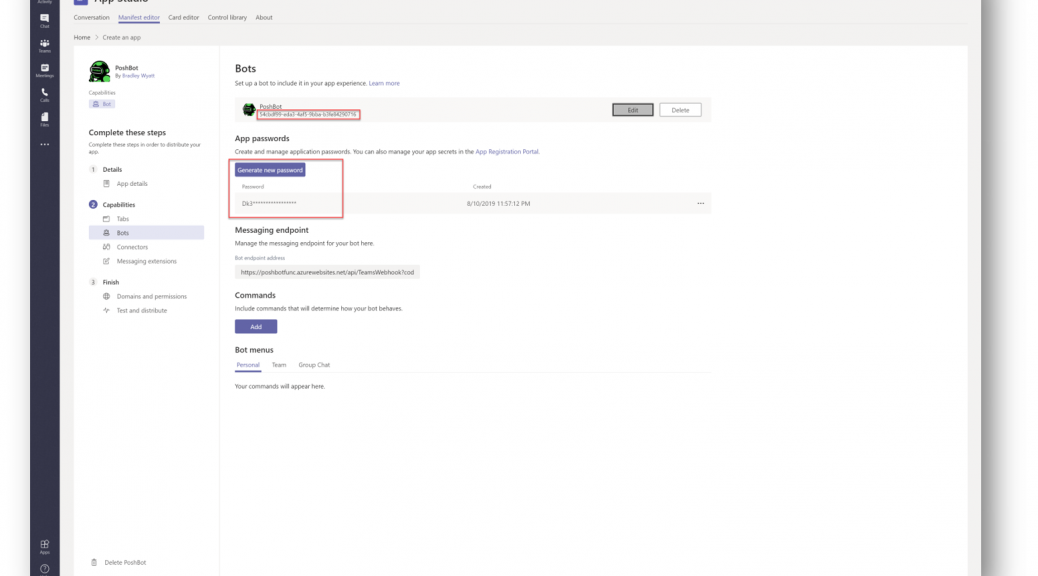
Task: Click the Finish step heading
Action: [x=111, y=282]
